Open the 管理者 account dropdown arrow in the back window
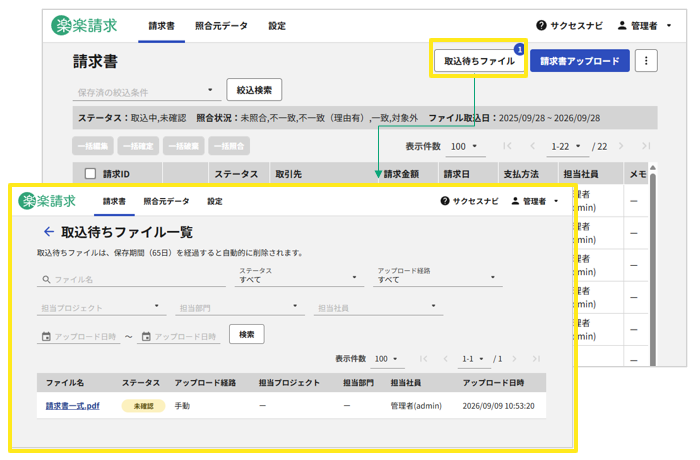 point(669,25)
